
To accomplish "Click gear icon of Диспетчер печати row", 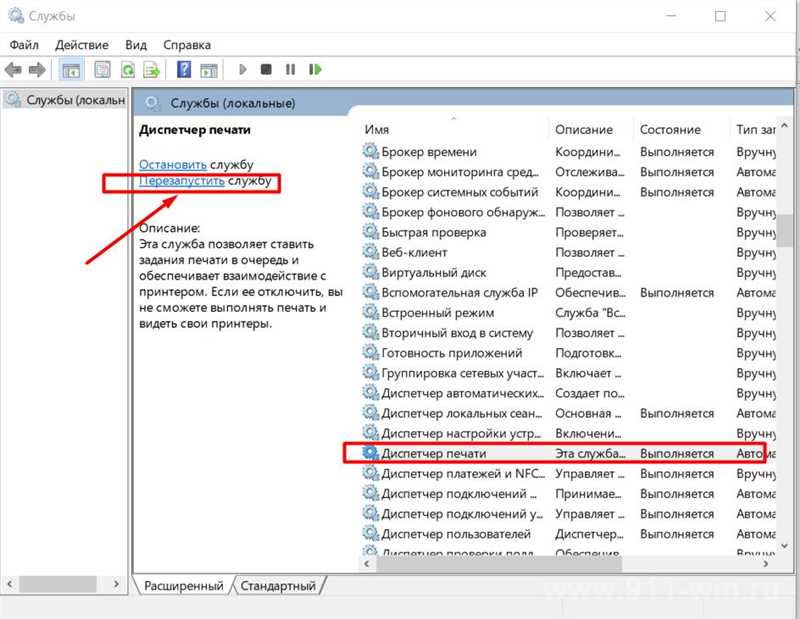I will click(x=370, y=453).
